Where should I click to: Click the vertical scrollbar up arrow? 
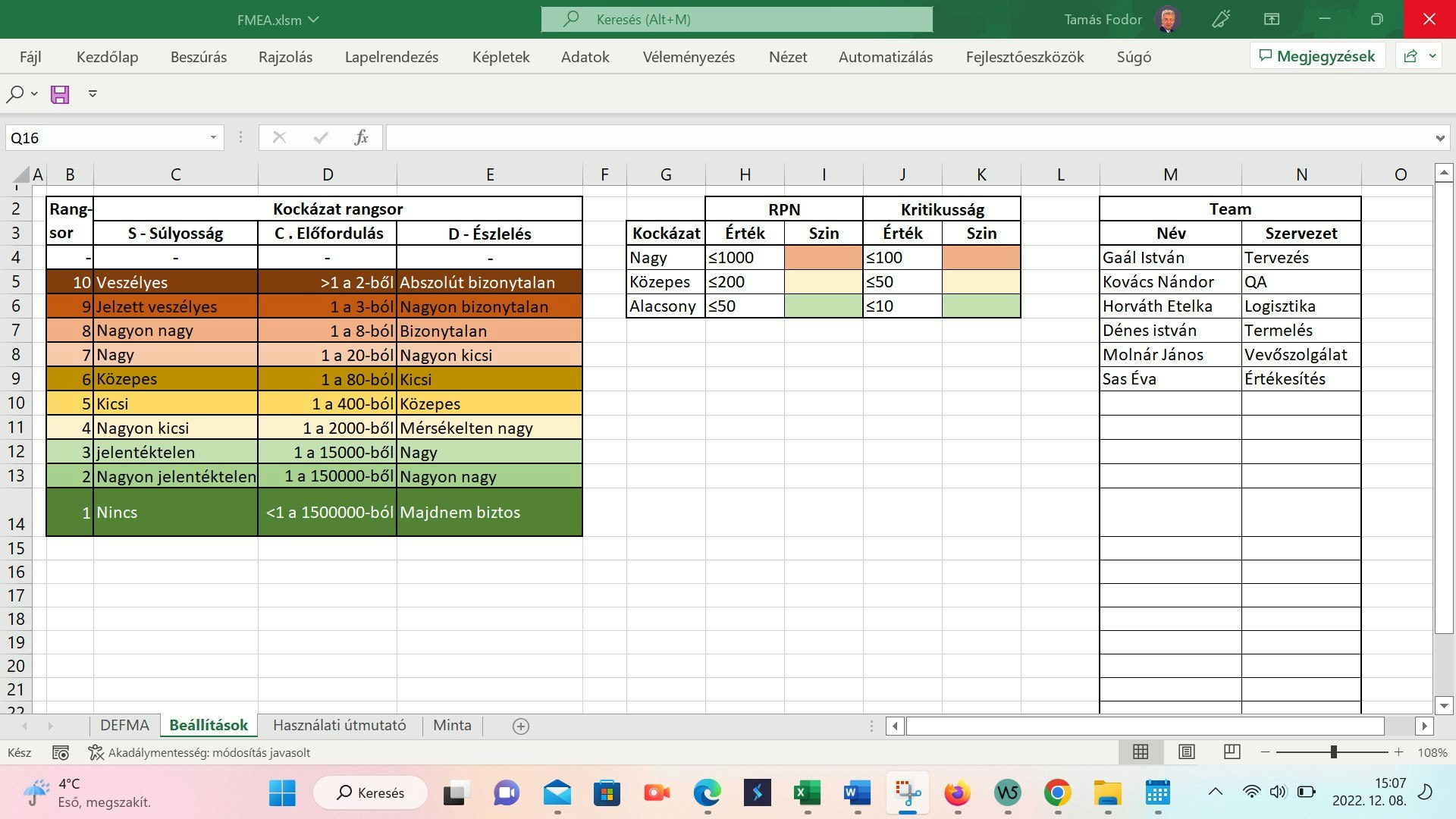1444,174
